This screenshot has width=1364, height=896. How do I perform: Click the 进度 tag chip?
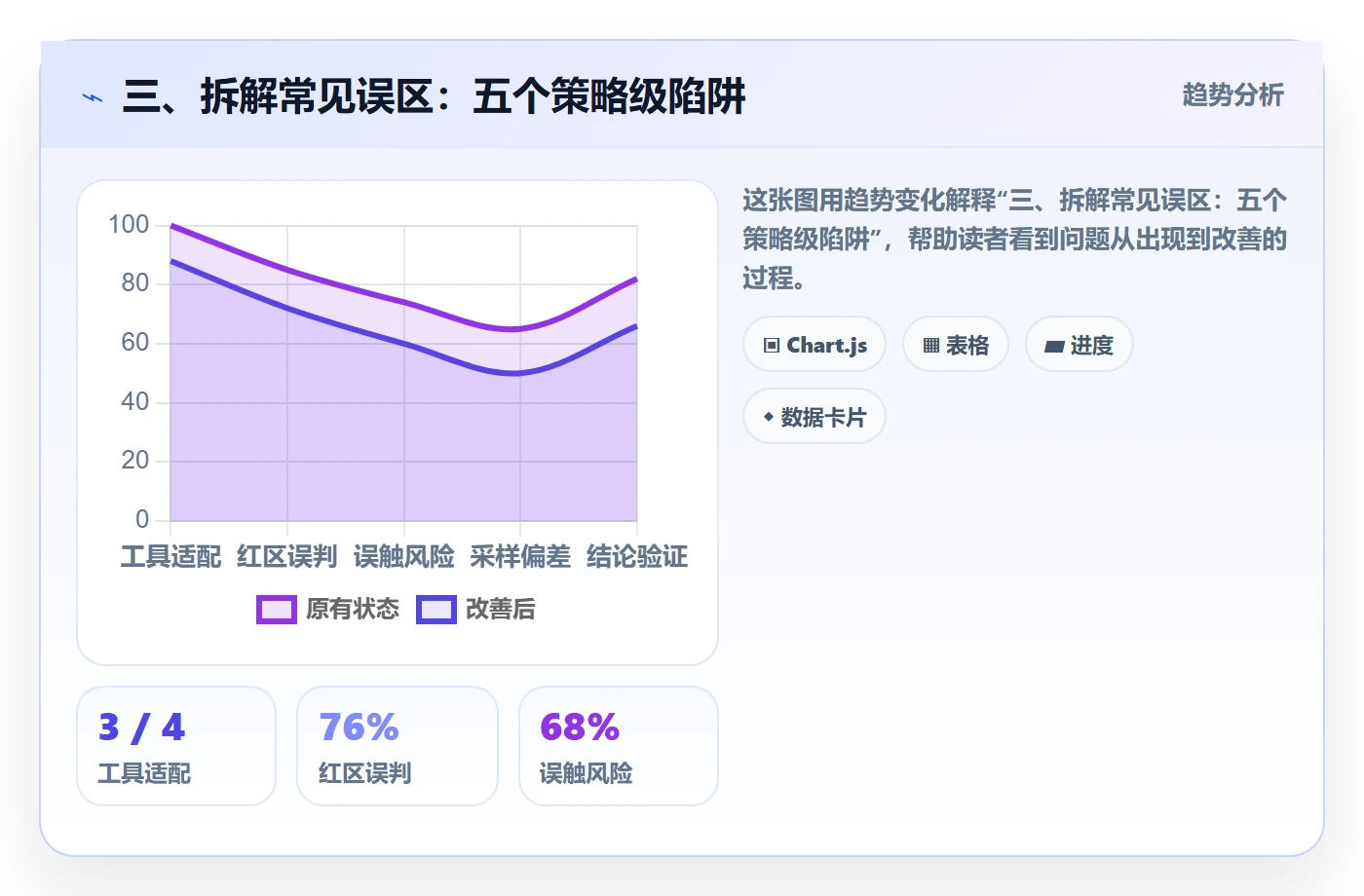pos(1080,345)
